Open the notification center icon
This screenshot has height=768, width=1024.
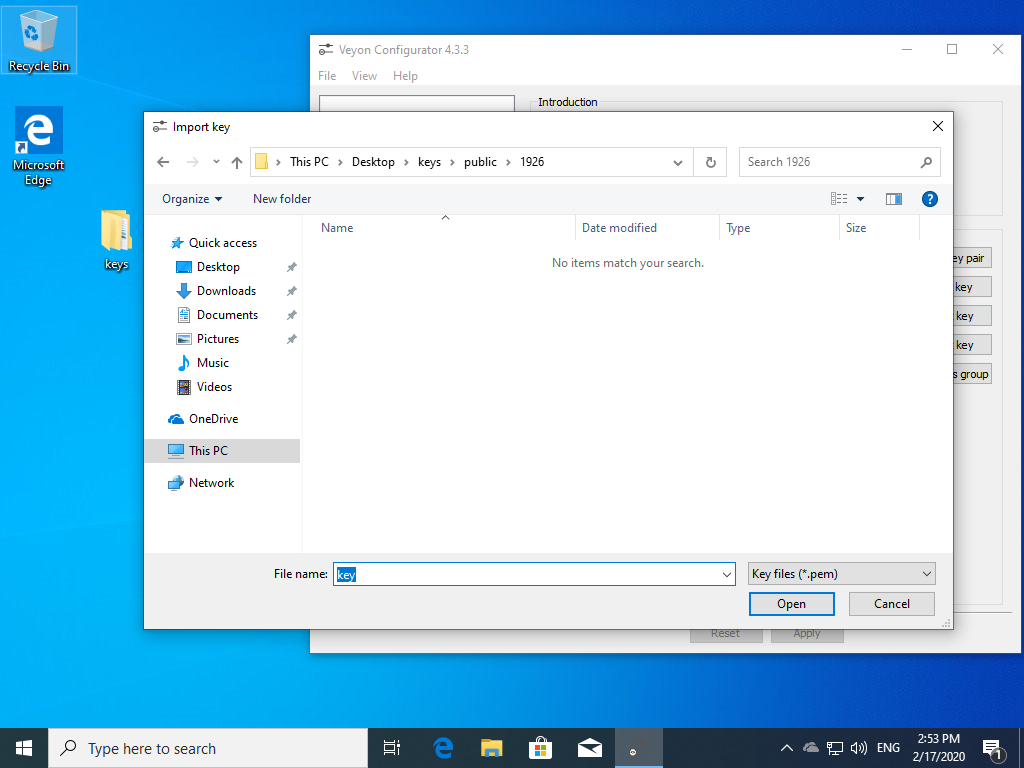[x=993, y=750]
